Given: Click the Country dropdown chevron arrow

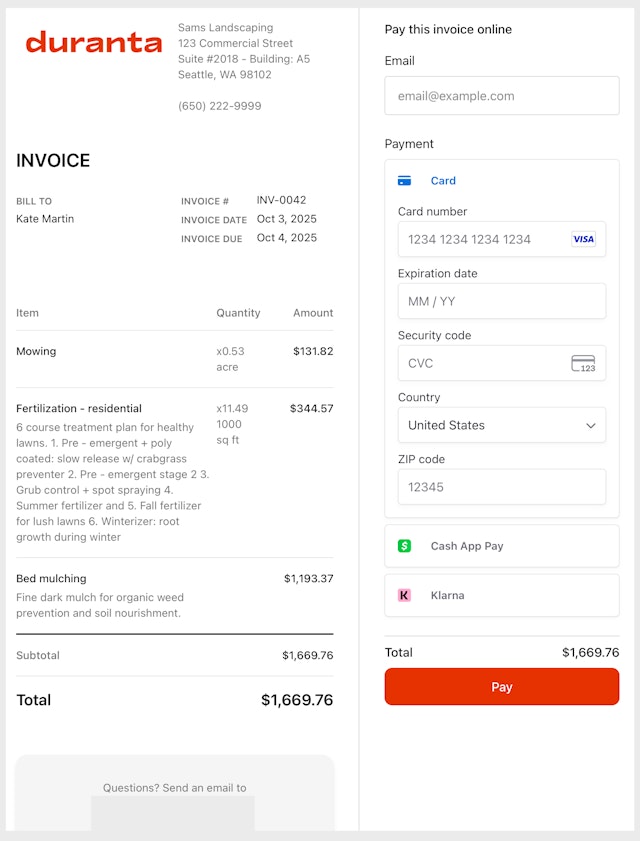Looking at the screenshot, I should 590,425.
